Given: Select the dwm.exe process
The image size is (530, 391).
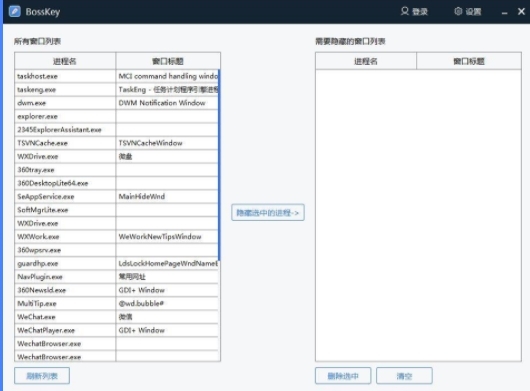Looking at the screenshot, I should tap(116, 103).
